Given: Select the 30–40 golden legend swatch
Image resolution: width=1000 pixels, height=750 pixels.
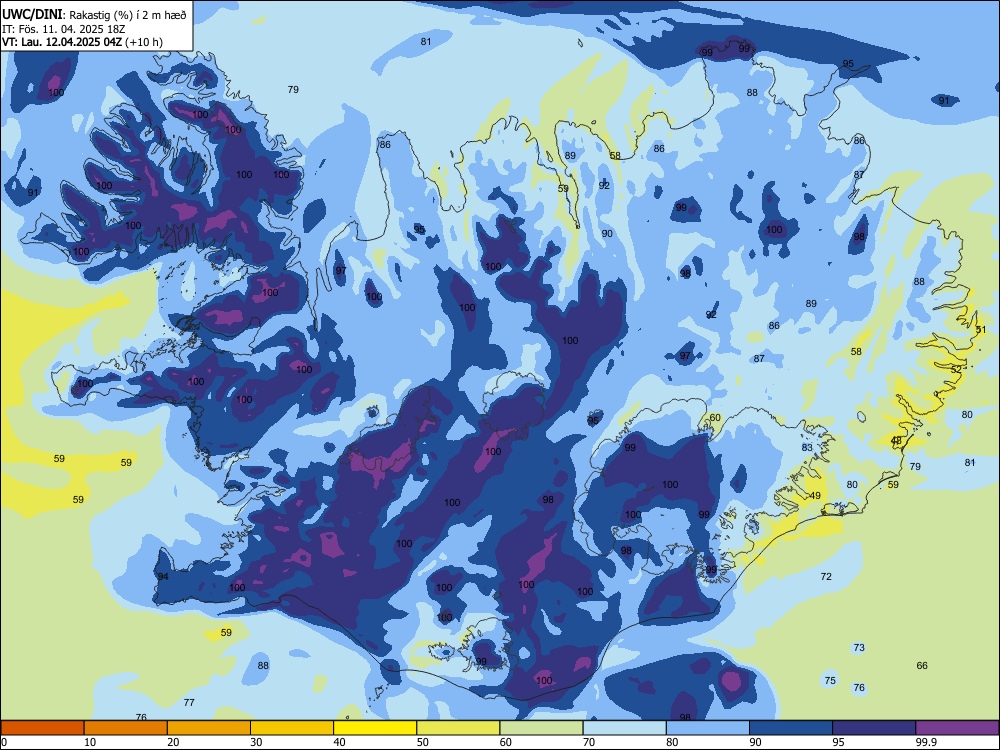Looking at the screenshot, I should click(292, 728).
